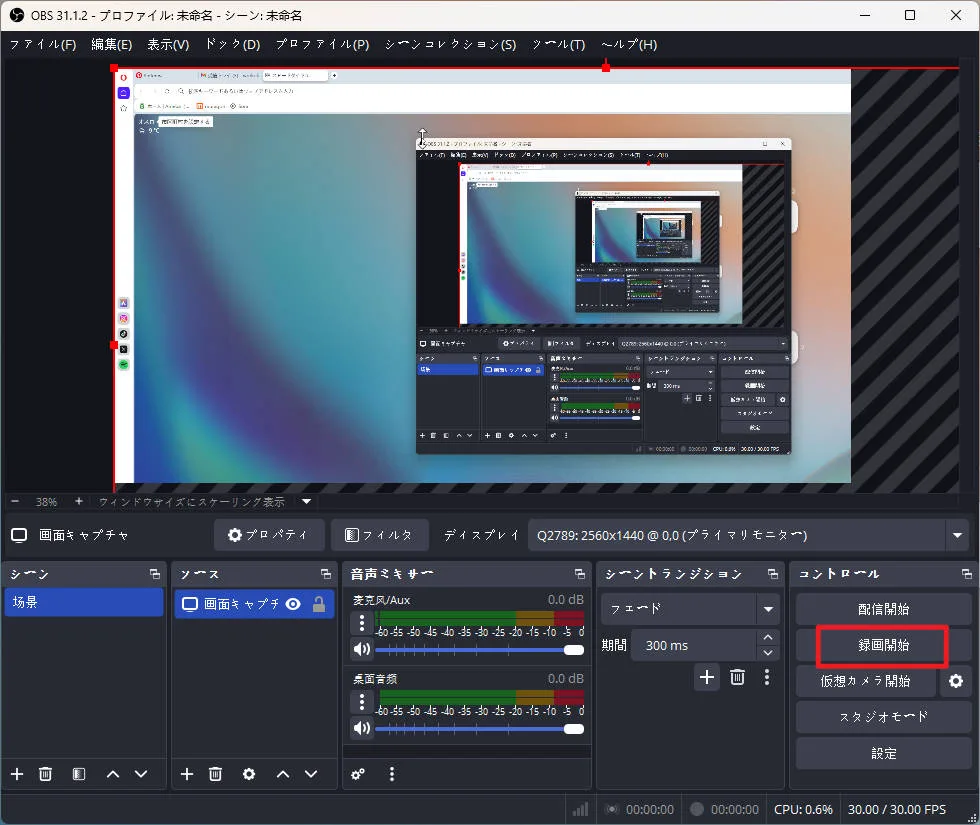The image size is (980, 825).
Task: Open the 編集(E) menu
Action: point(112,44)
